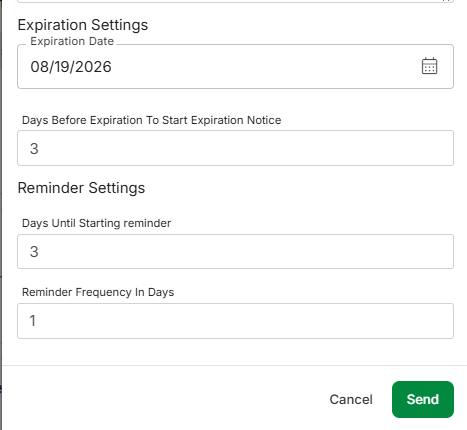Click the Days Before Expiration To Start label
Screen dimensions: 467x430
point(152,120)
